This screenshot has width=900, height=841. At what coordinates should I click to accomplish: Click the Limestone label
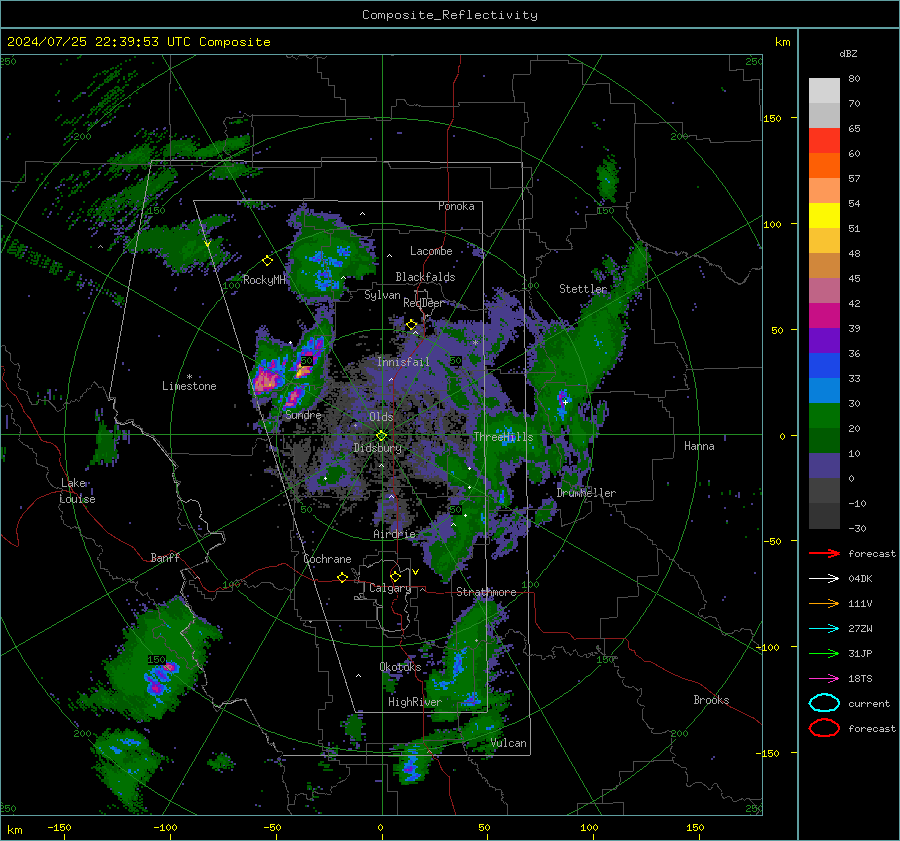[189, 386]
